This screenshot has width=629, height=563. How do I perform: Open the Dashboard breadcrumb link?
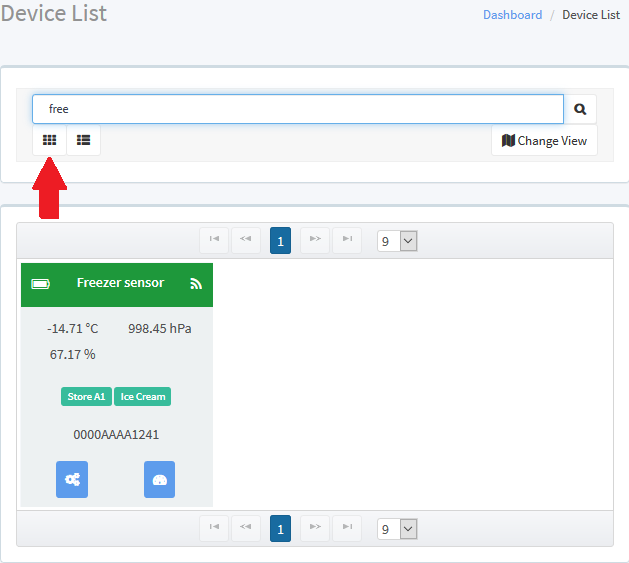point(512,15)
